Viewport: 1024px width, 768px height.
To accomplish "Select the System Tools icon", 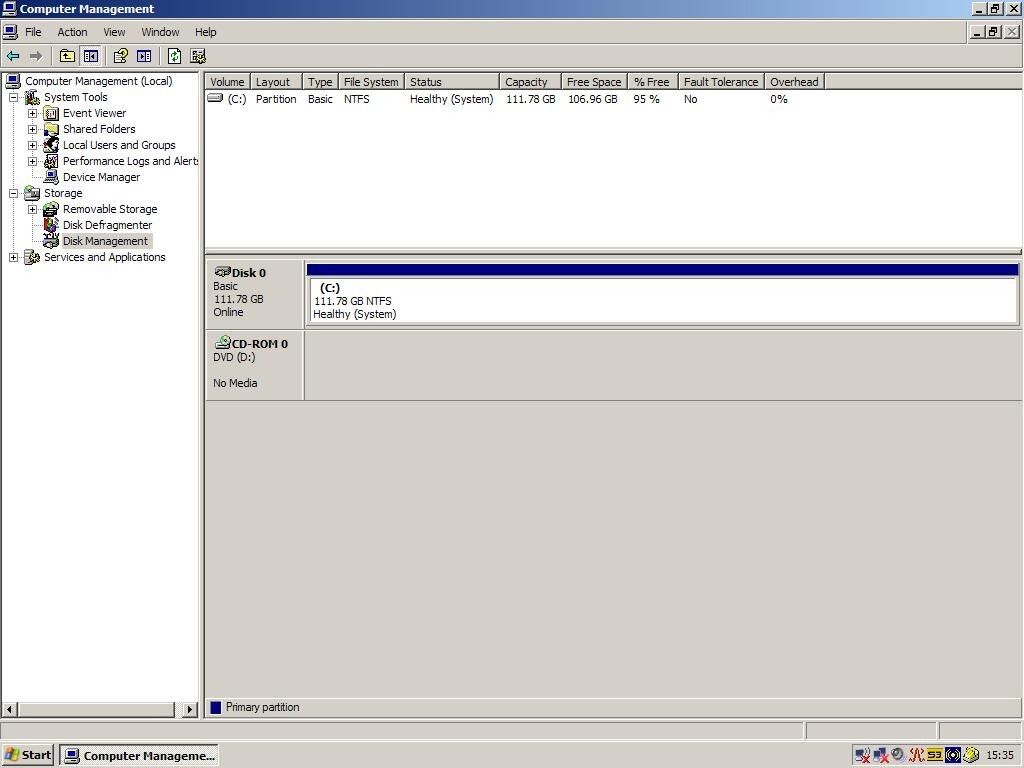I will pyautogui.click(x=32, y=97).
